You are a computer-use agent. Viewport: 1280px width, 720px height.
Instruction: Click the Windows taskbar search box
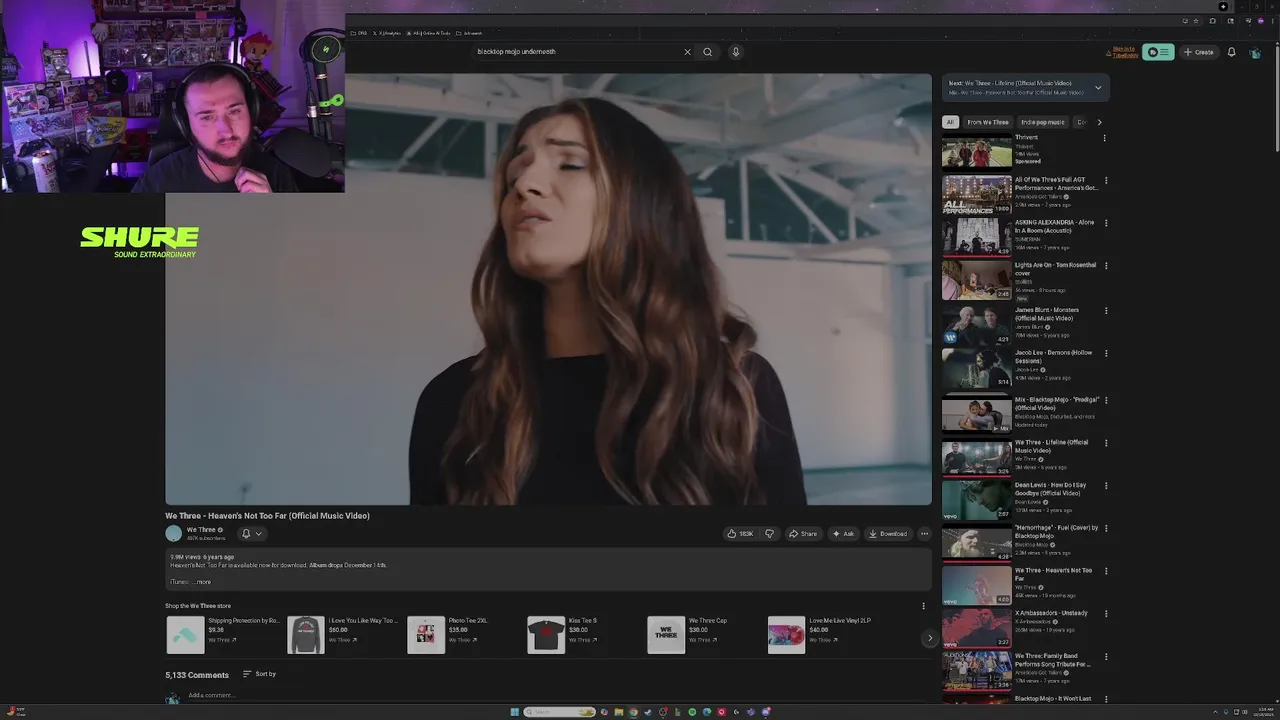click(561, 712)
